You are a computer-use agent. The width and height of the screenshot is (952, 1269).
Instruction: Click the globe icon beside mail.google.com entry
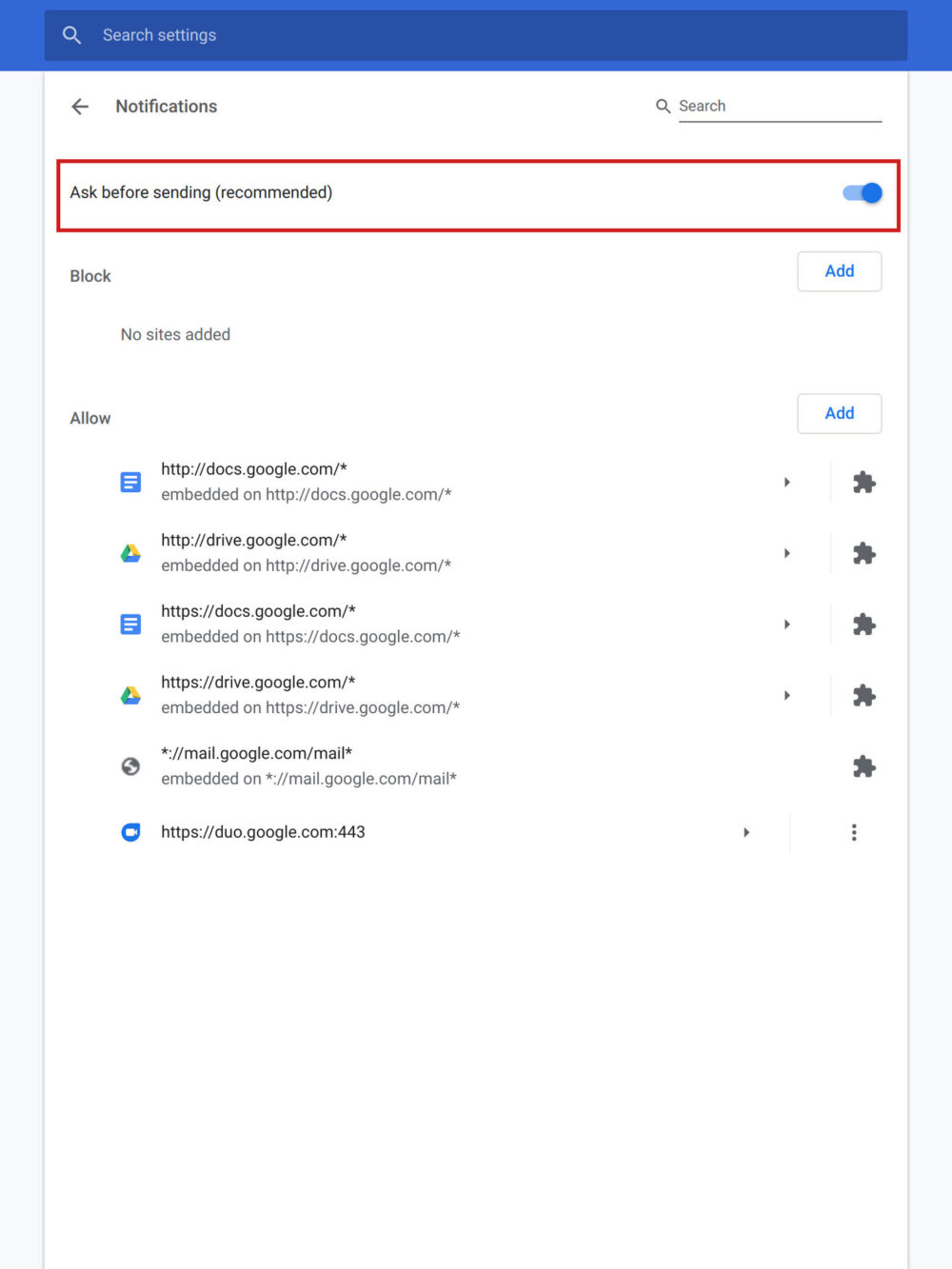click(x=130, y=766)
